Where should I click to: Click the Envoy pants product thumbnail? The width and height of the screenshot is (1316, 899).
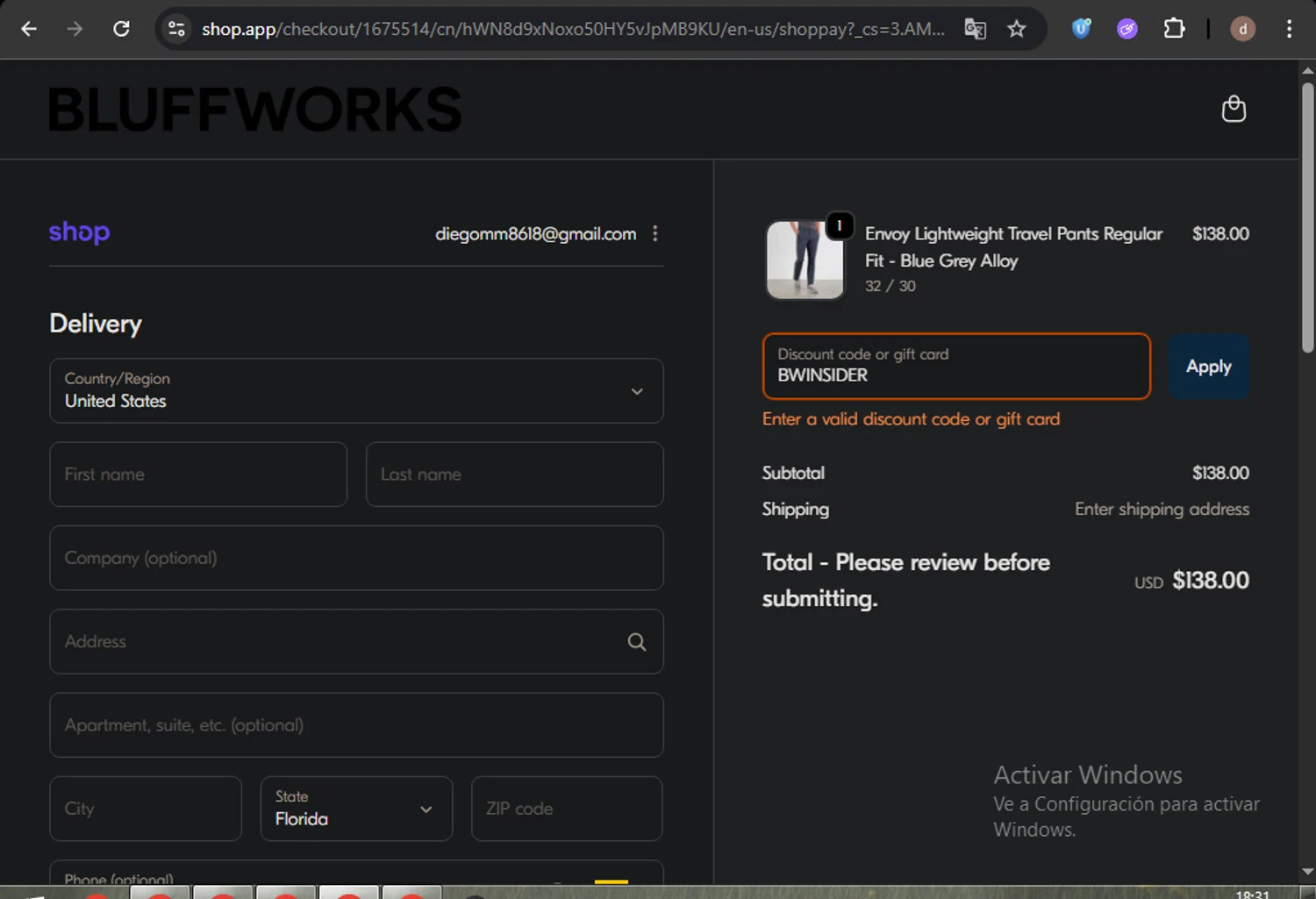pos(805,260)
